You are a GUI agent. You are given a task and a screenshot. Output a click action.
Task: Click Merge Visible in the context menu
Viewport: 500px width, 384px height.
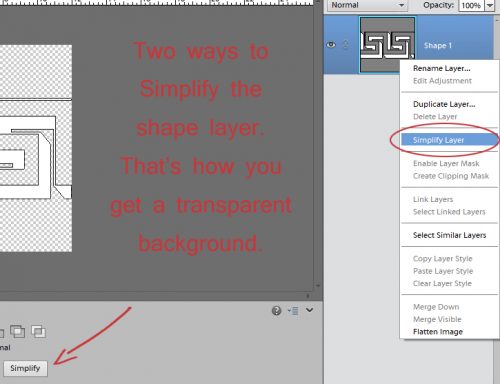(x=437, y=319)
